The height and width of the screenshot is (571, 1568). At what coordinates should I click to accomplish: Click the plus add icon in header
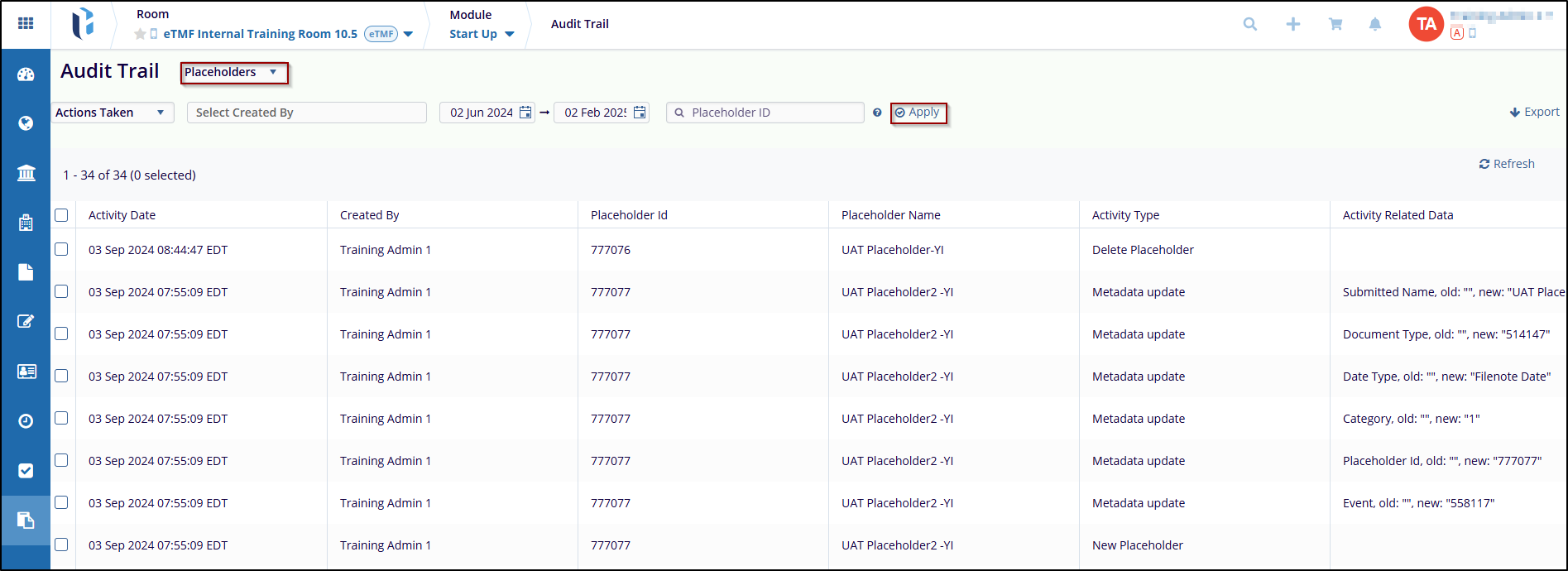click(x=1292, y=24)
